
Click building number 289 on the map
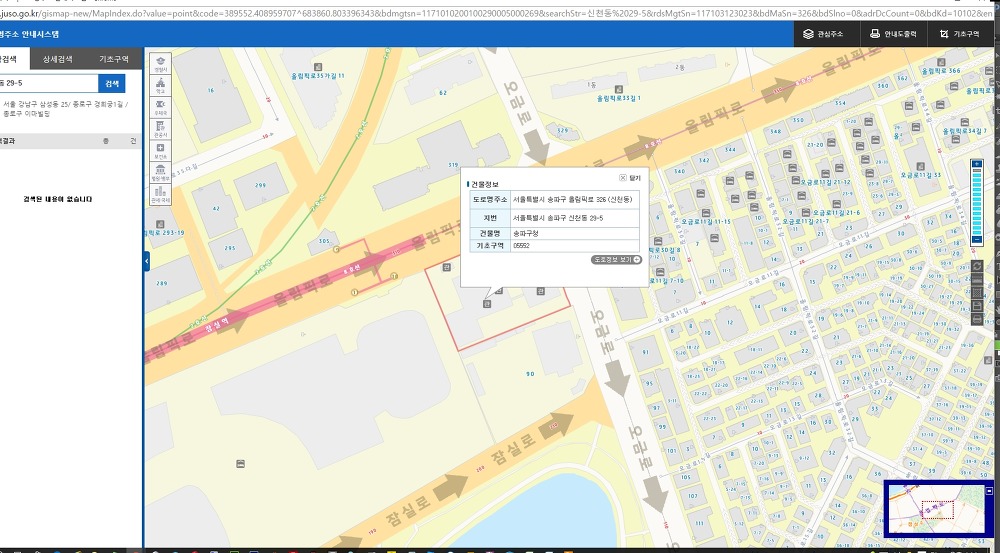point(161,284)
